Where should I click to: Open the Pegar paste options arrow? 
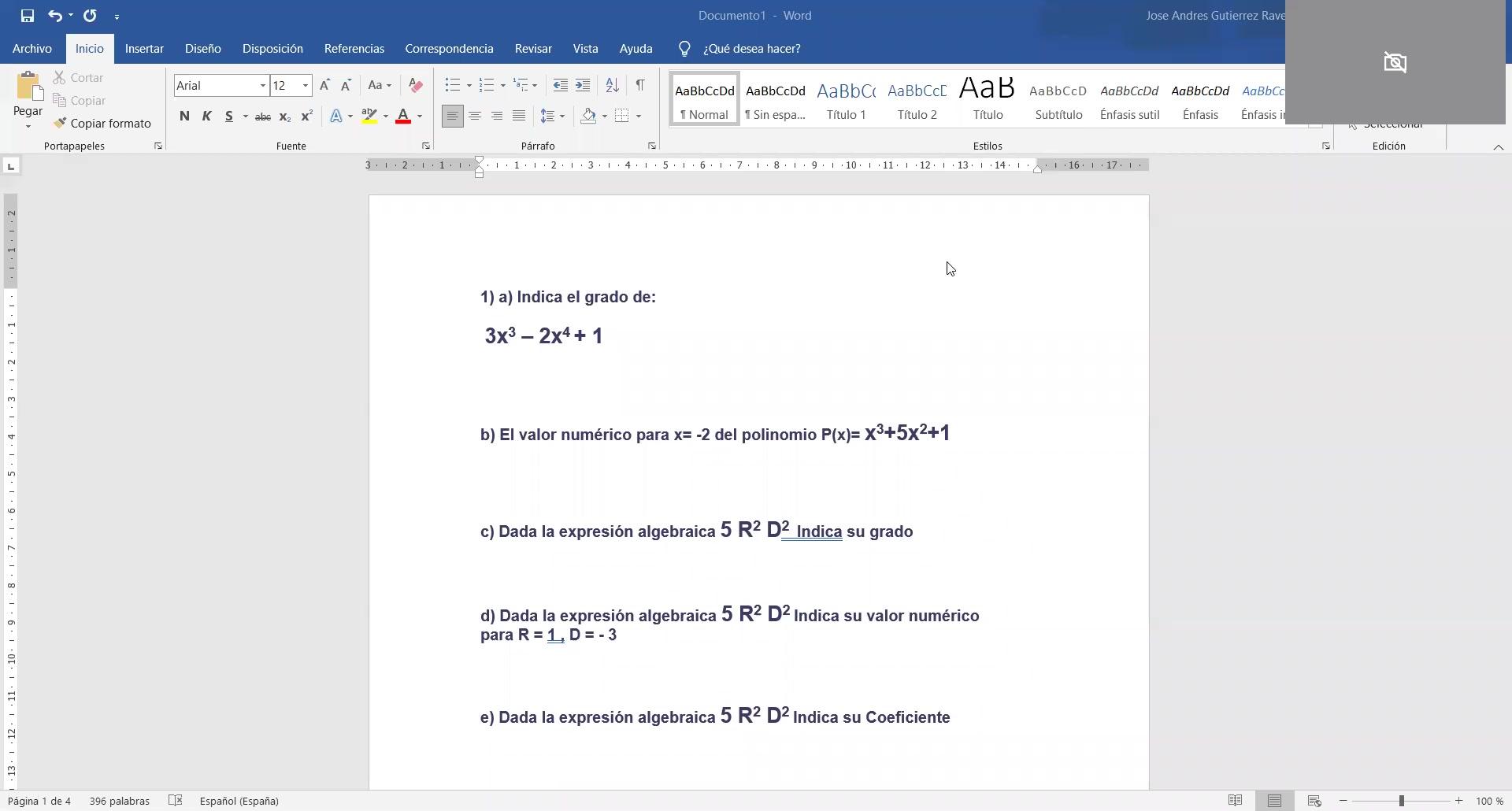pos(28,126)
